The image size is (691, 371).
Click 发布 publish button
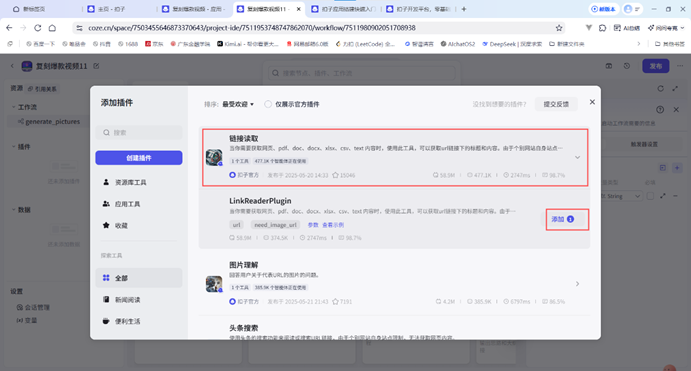656,66
